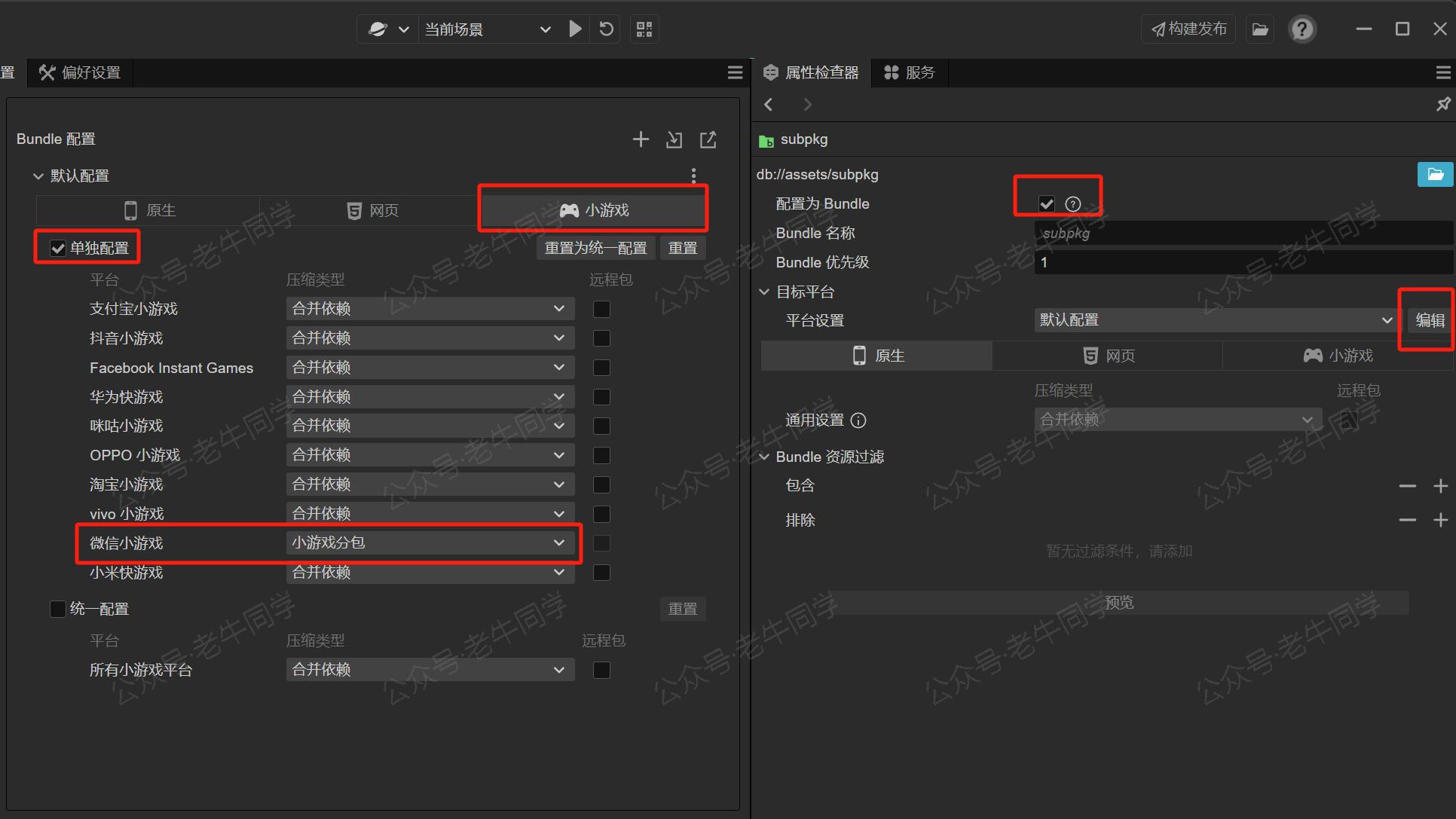Open the project folder icon in toolbar
Image resolution: width=1456 pixels, height=819 pixels.
click(x=1260, y=29)
